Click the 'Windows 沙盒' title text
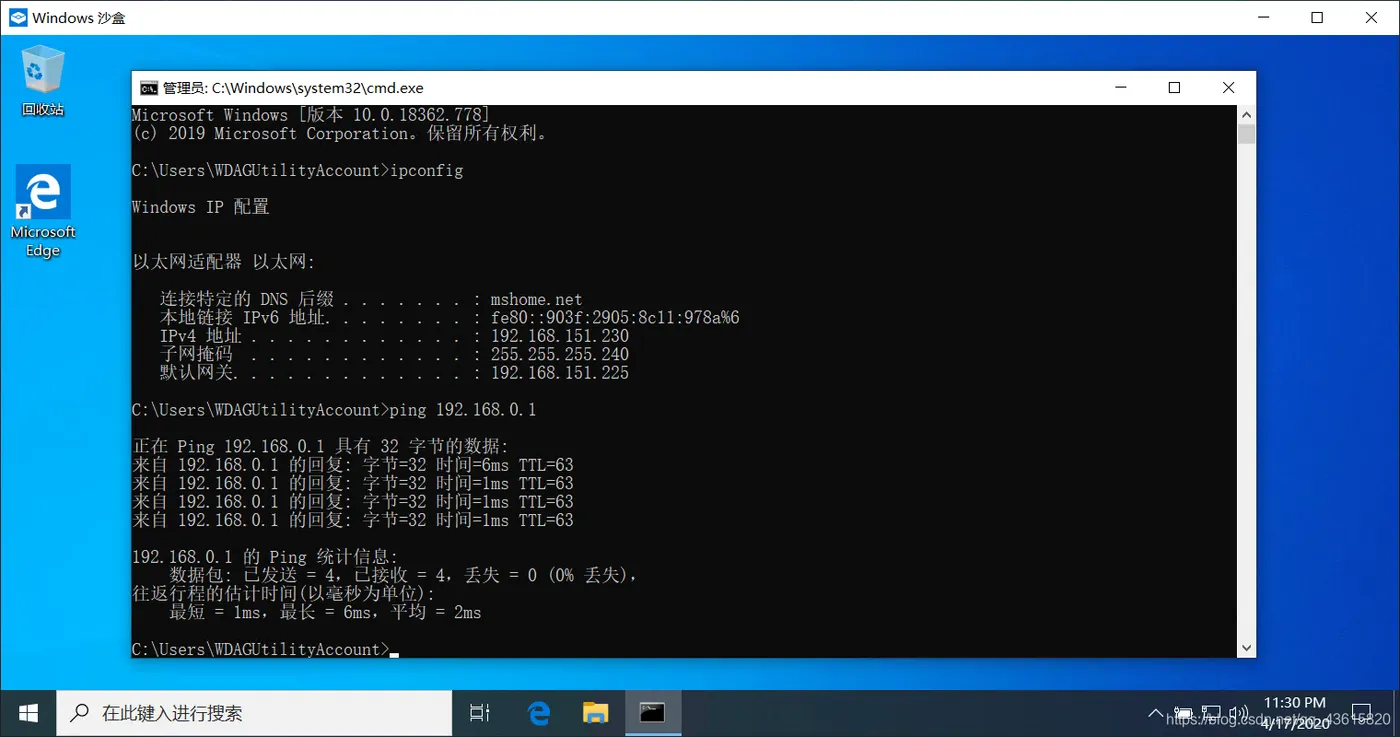Viewport: 1400px width, 737px height. point(79,18)
